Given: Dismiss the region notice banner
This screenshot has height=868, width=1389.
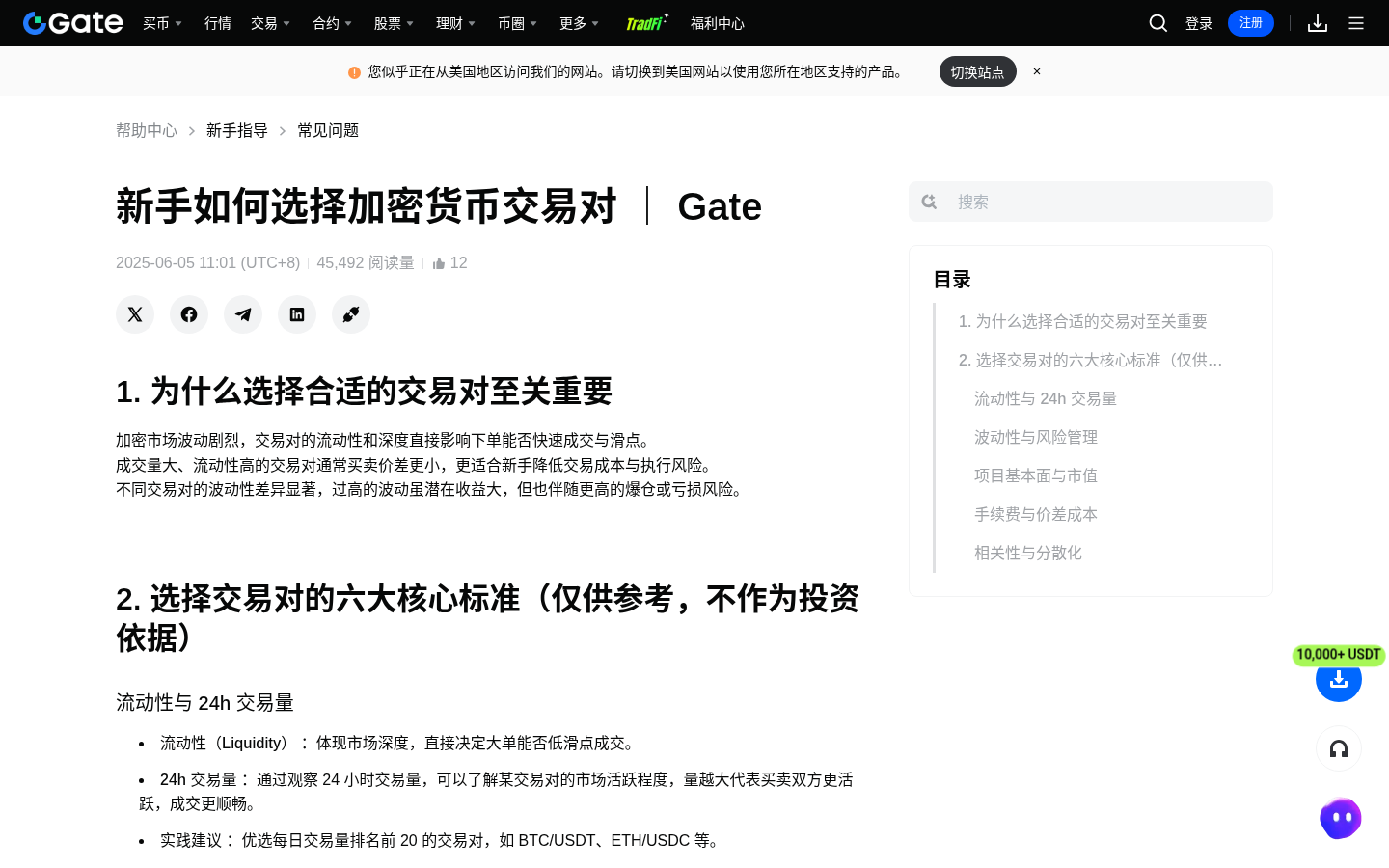Looking at the screenshot, I should pyautogui.click(x=1037, y=71).
